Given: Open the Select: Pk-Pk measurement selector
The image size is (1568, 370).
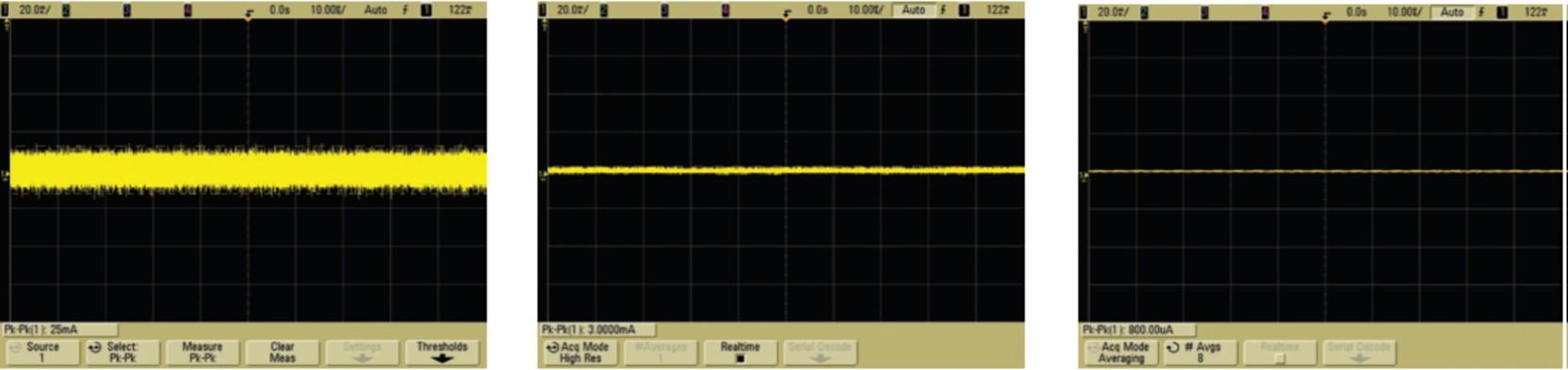Looking at the screenshot, I should tap(122, 352).
